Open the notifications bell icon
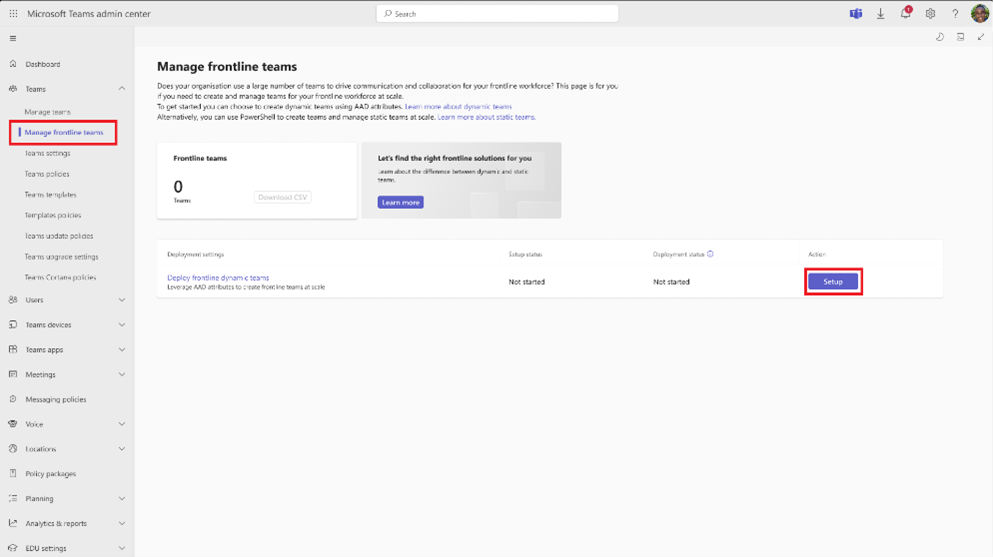993x557 pixels. (906, 13)
